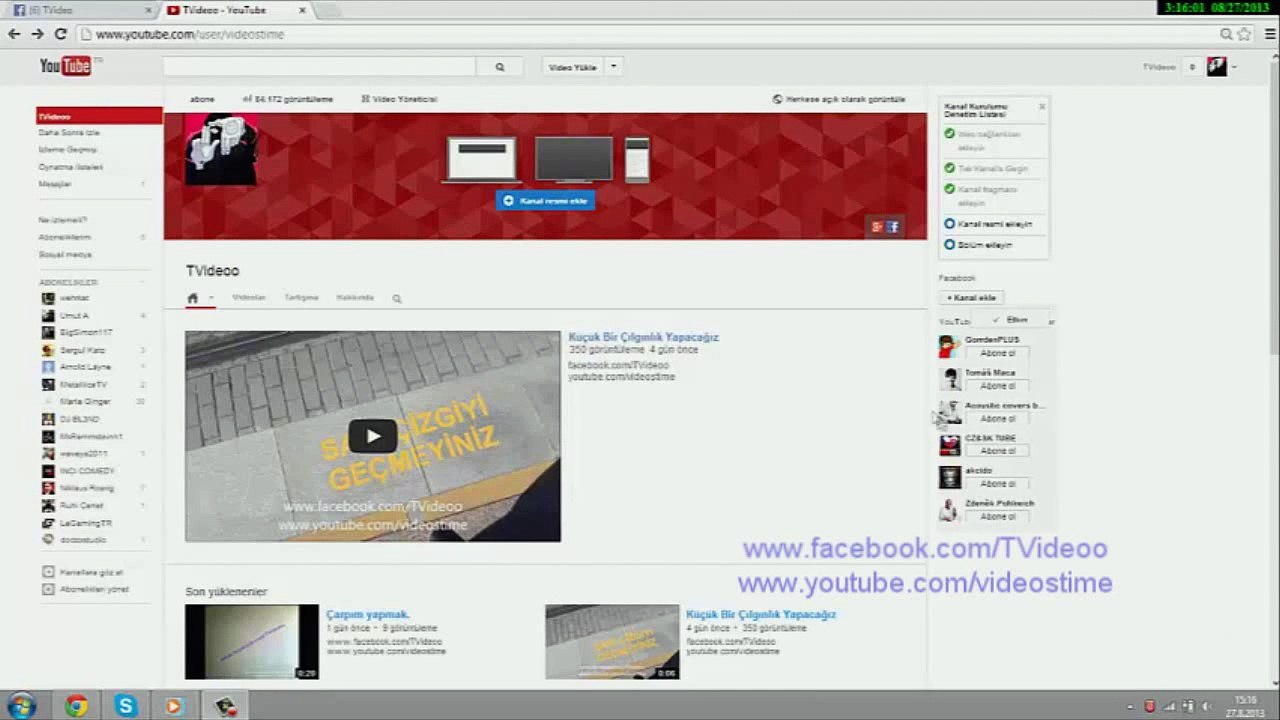
Task: Click the '+ Kanal ekle' button
Action: 972,298
